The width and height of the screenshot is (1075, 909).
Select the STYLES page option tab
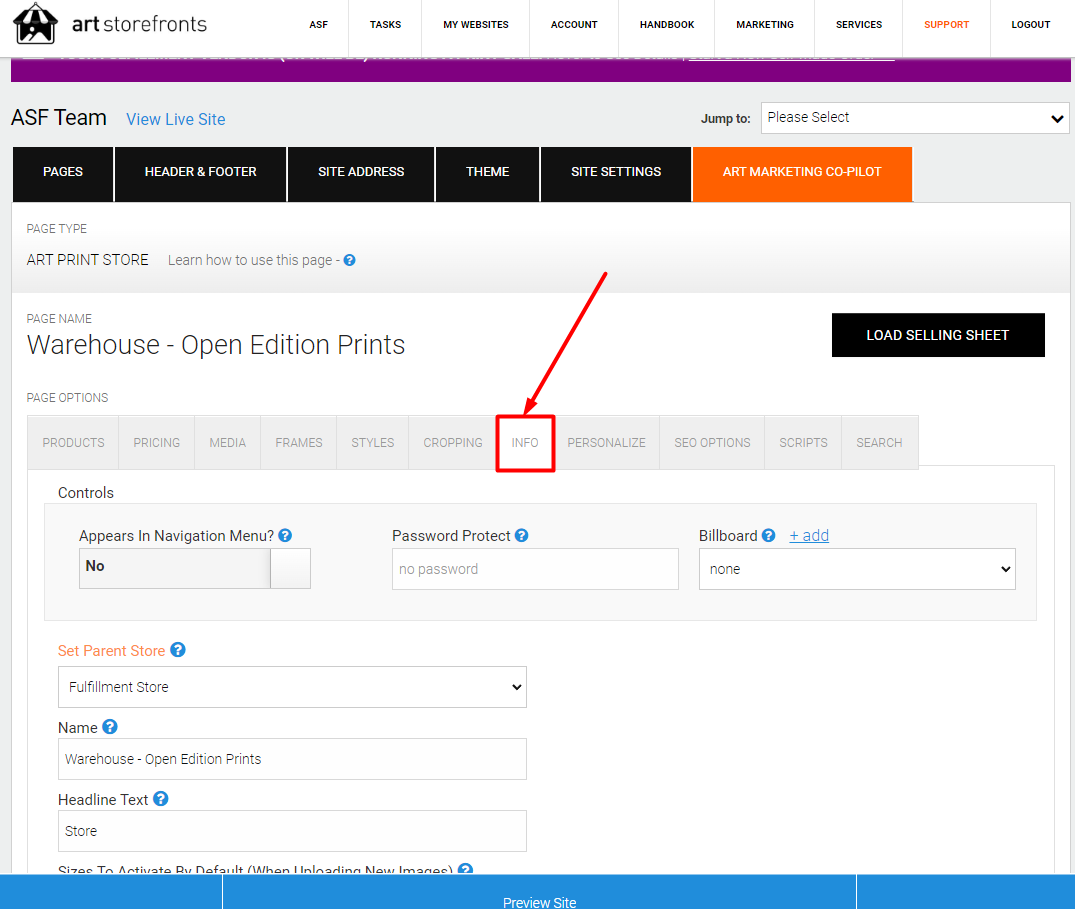click(373, 443)
